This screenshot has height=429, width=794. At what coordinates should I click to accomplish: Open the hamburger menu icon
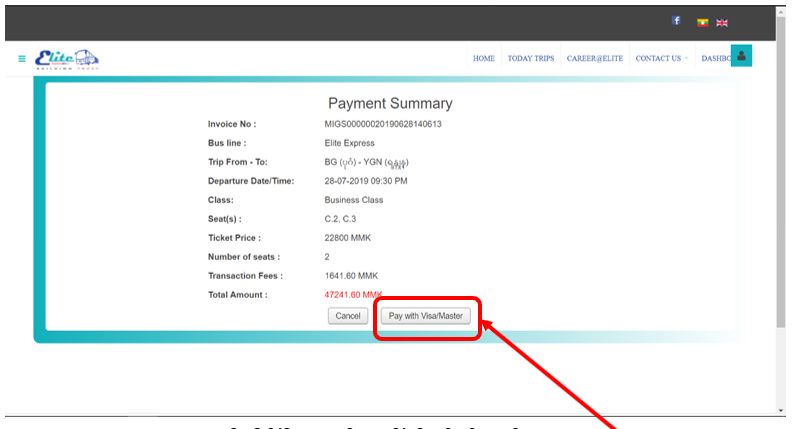click(x=22, y=58)
